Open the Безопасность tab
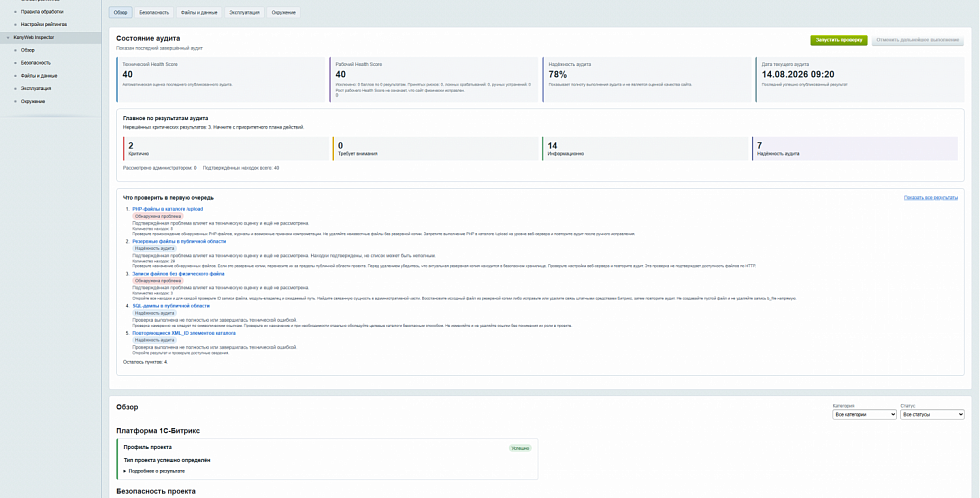Viewport: 980px width, 498px height. coord(152,12)
